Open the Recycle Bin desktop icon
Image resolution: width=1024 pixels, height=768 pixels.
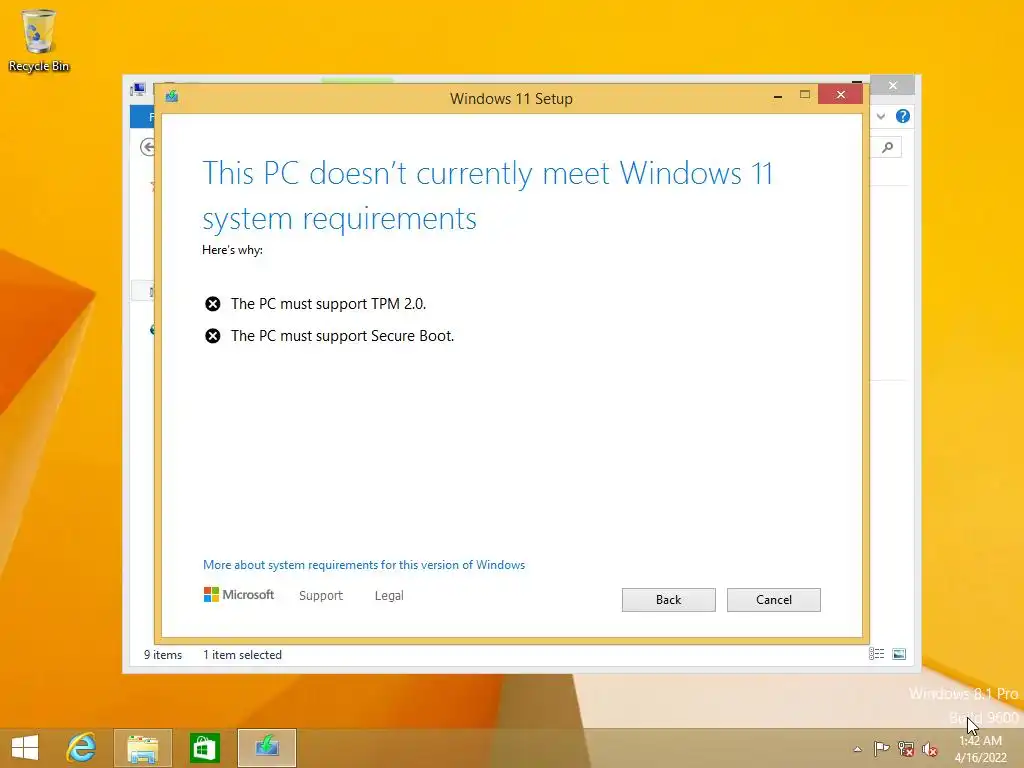point(39,40)
